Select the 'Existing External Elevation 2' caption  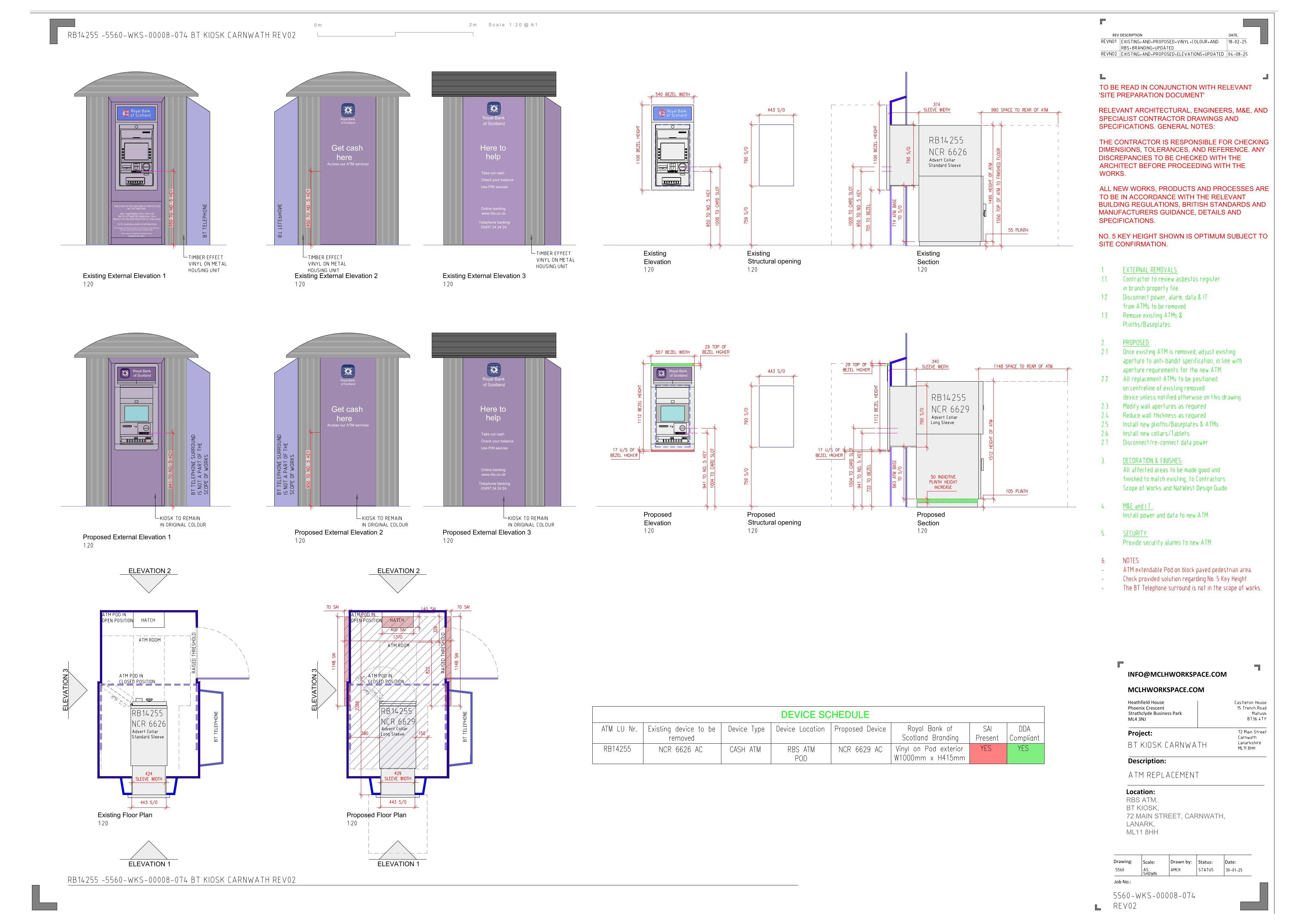pyautogui.click(x=336, y=276)
